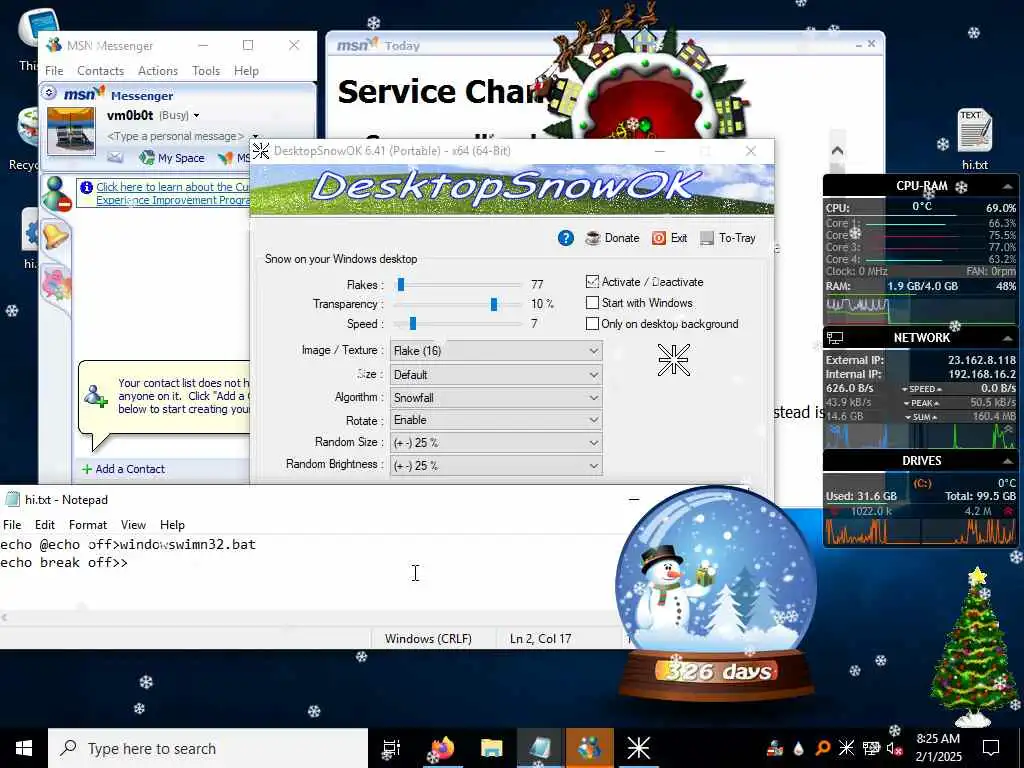Viewport: 1024px width, 768px height.
Task: Open the Rotate dropdown set to Enable
Action: coord(496,420)
